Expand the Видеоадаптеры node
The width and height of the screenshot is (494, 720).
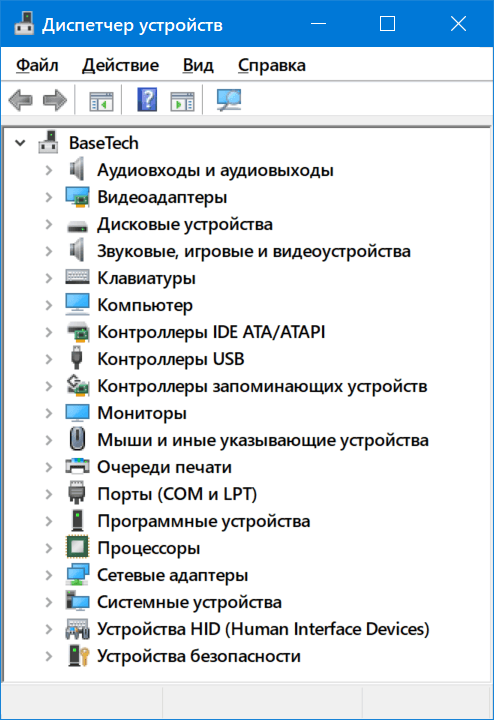coord(49,197)
